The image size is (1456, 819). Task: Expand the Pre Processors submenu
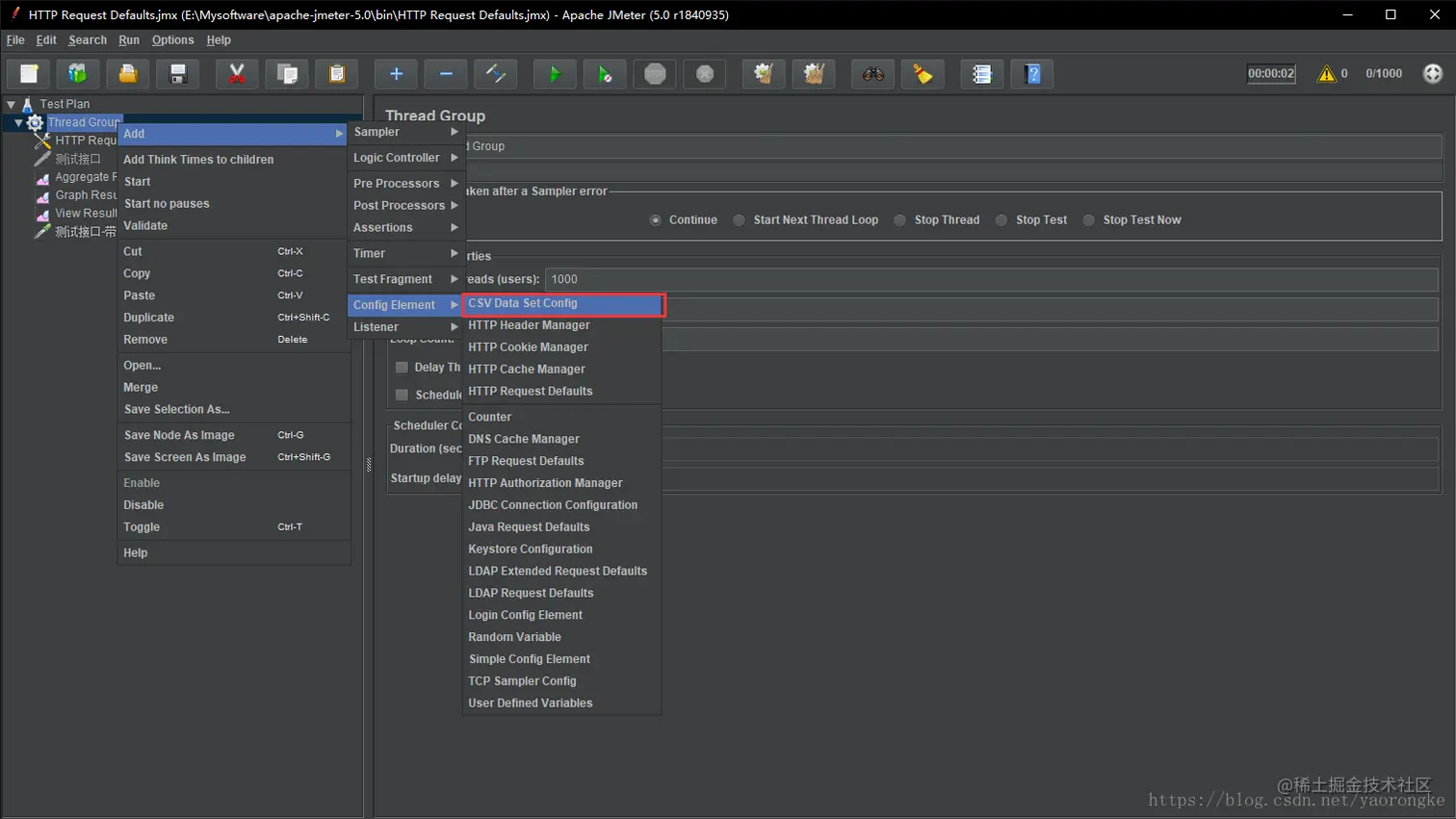[405, 184]
